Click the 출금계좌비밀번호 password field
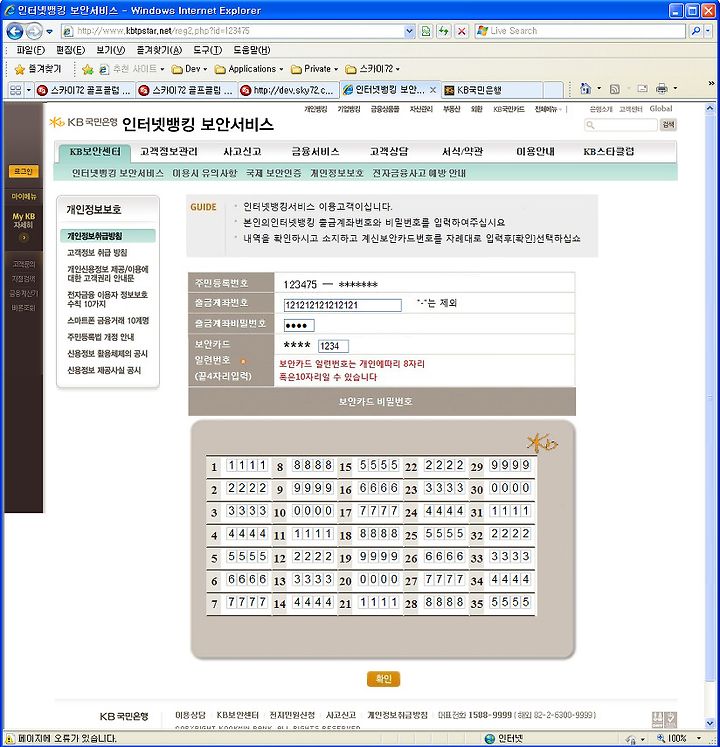The height and width of the screenshot is (747, 720). 299,326
